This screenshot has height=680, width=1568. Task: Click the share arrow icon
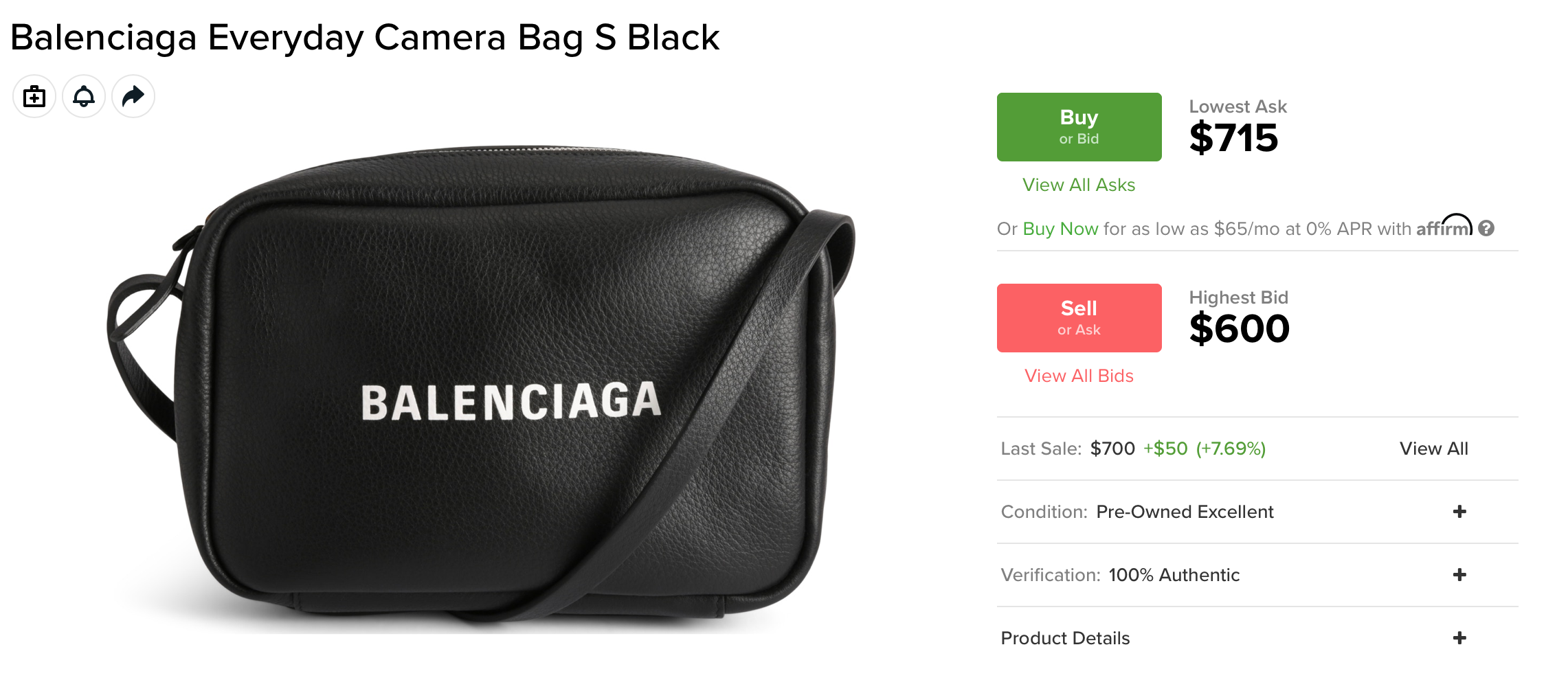[133, 96]
